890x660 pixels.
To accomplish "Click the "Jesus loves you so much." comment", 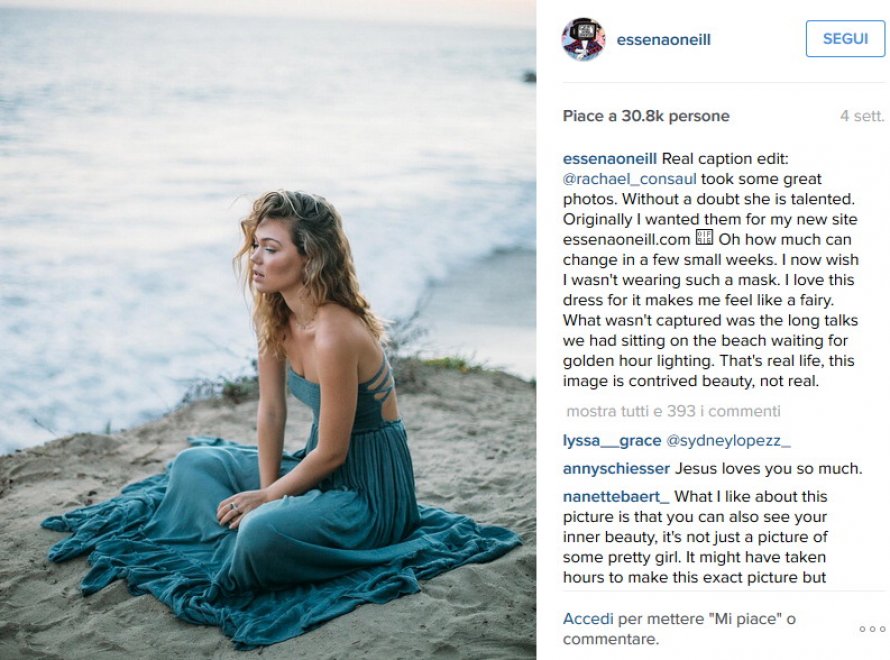I will [x=768, y=469].
